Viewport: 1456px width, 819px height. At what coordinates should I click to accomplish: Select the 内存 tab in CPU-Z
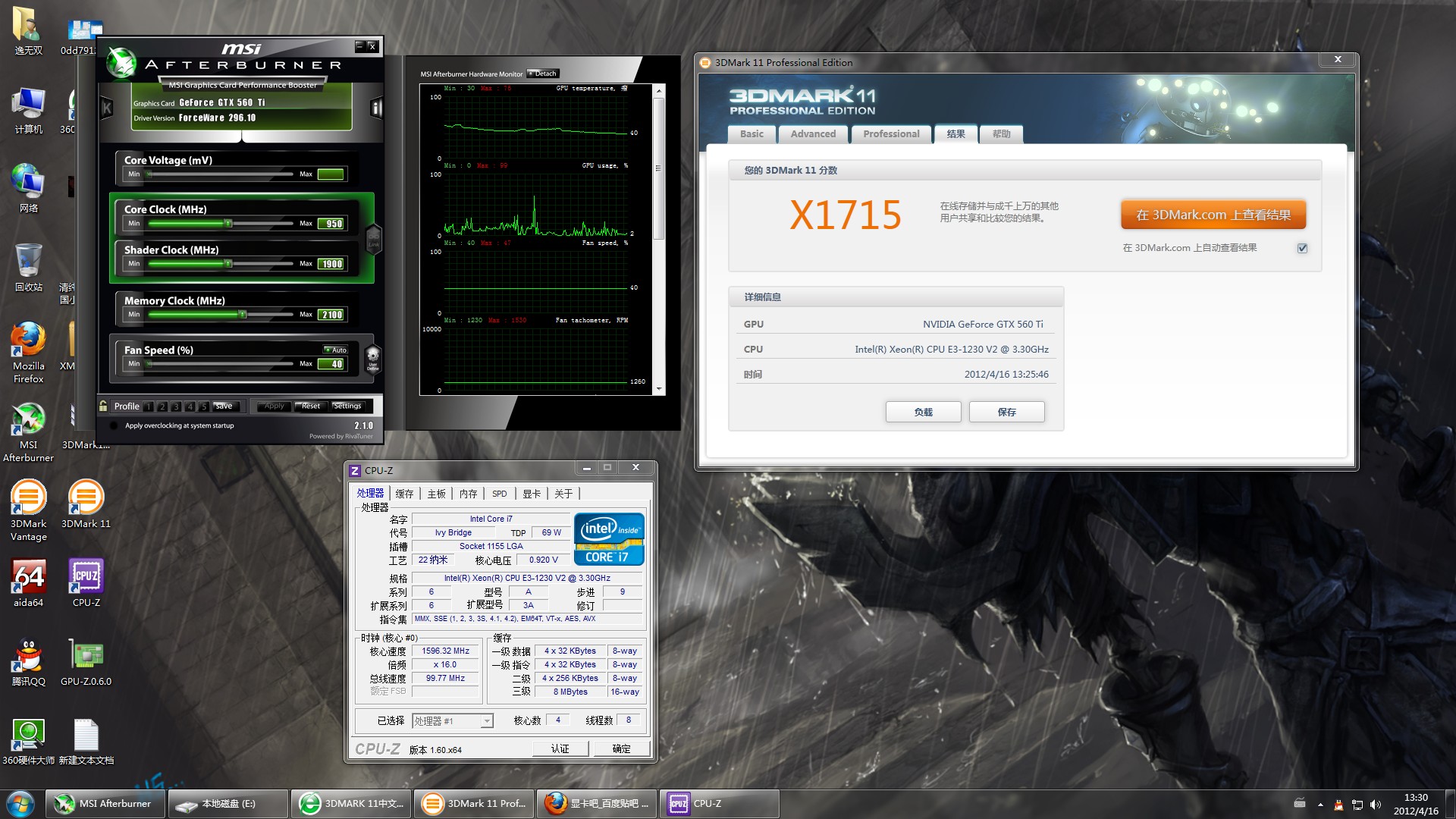pos(468,494)
